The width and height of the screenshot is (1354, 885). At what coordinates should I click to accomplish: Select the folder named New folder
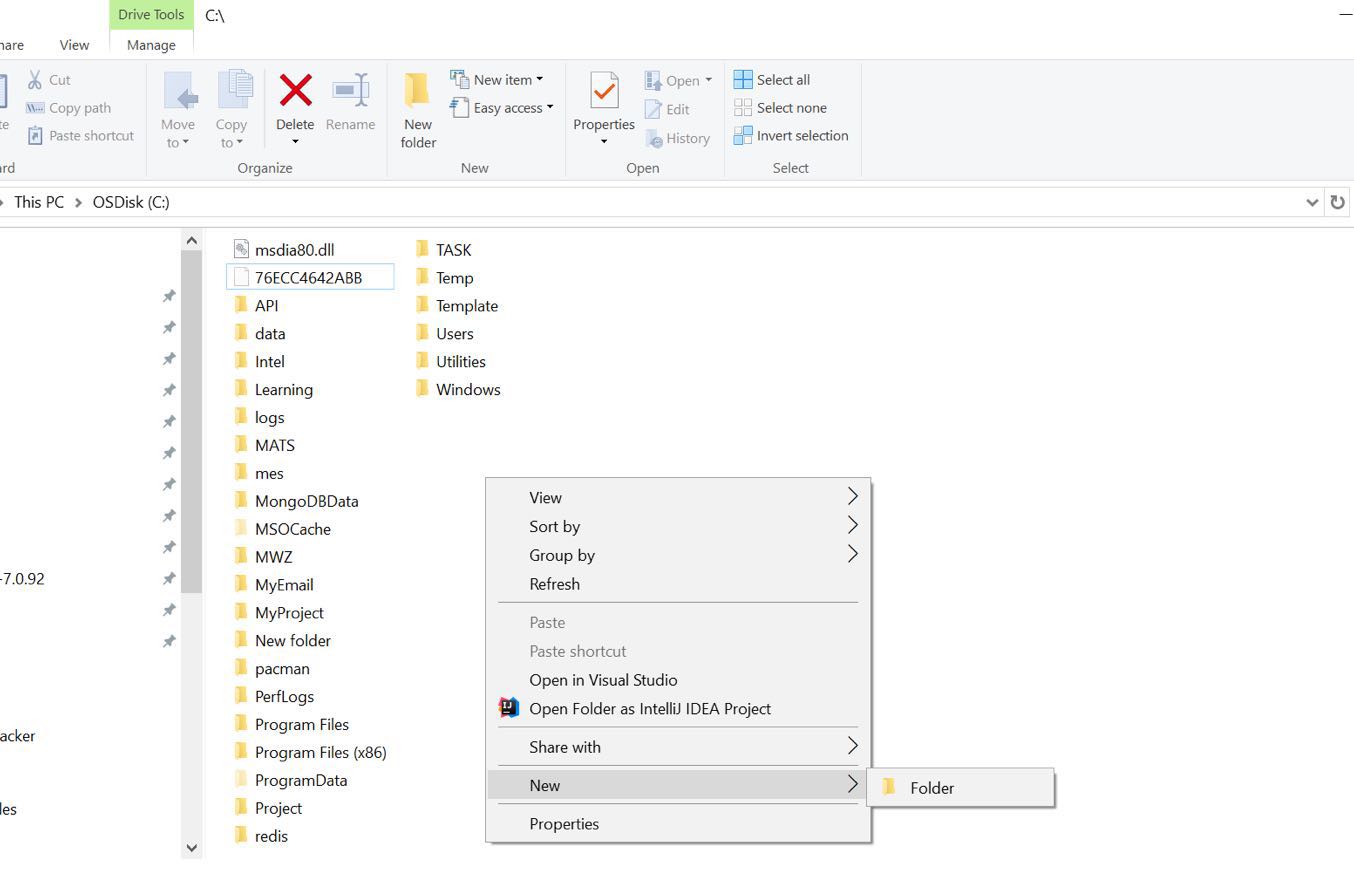click(x=282, y=641)
